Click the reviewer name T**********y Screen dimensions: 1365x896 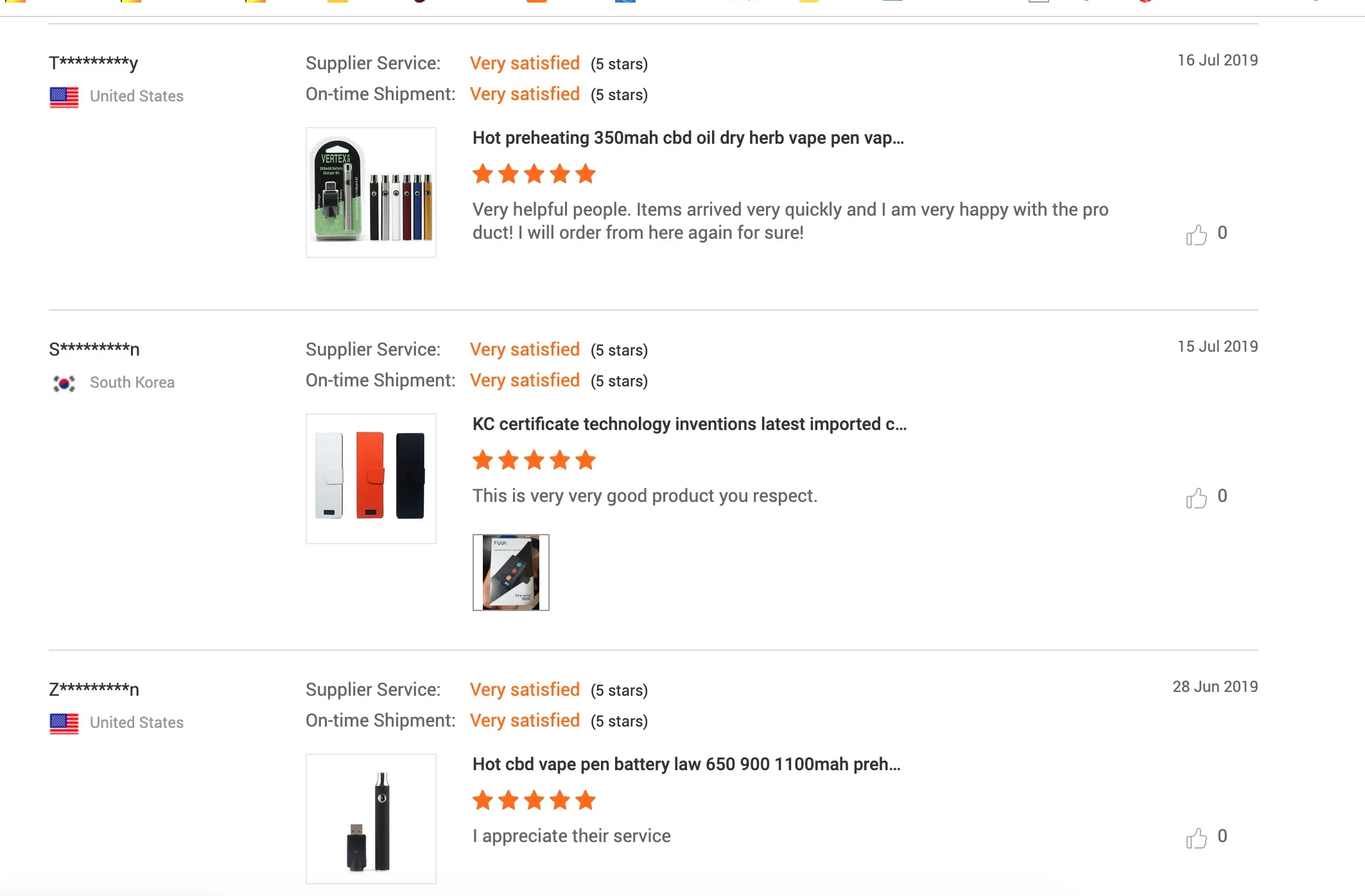pos(94,64)
